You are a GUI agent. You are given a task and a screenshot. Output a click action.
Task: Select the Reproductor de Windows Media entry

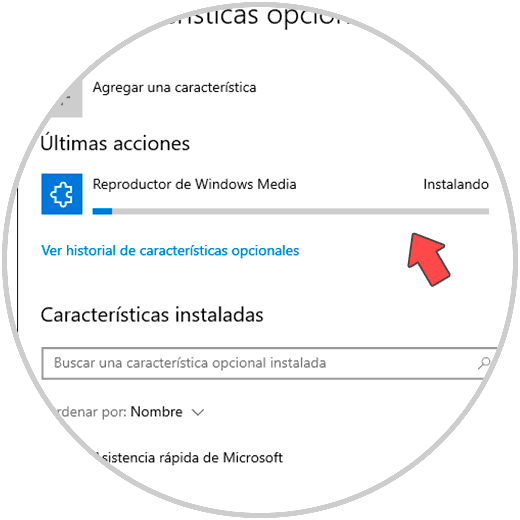(194, 184)
